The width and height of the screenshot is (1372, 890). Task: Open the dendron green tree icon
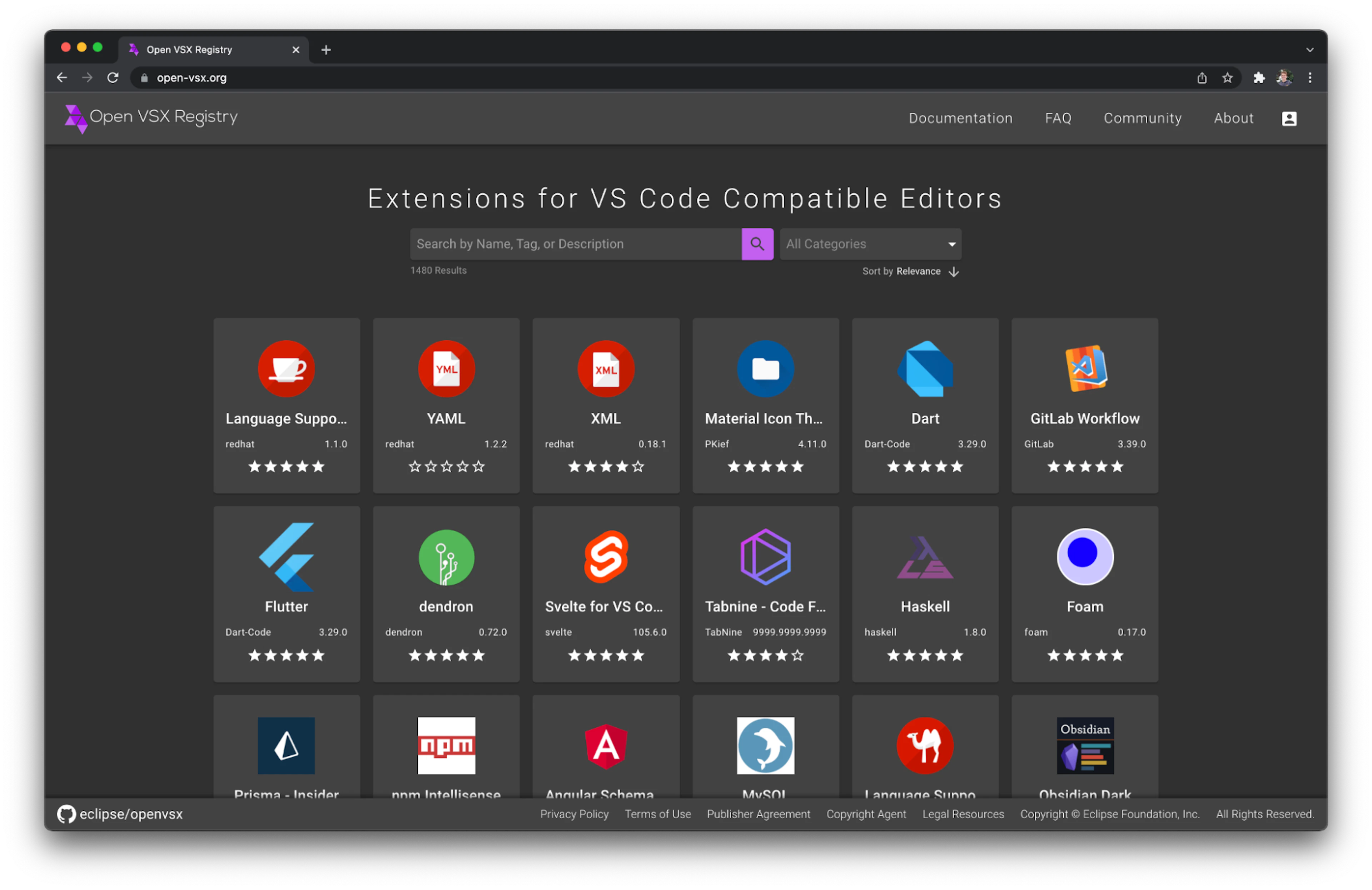(x=446, y=557)
